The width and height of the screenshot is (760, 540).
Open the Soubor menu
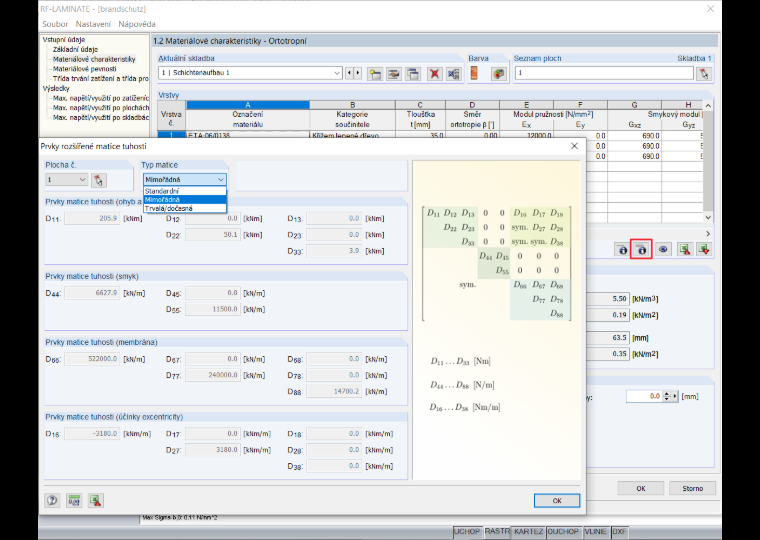pyautogui.click(x=55, y=24)
